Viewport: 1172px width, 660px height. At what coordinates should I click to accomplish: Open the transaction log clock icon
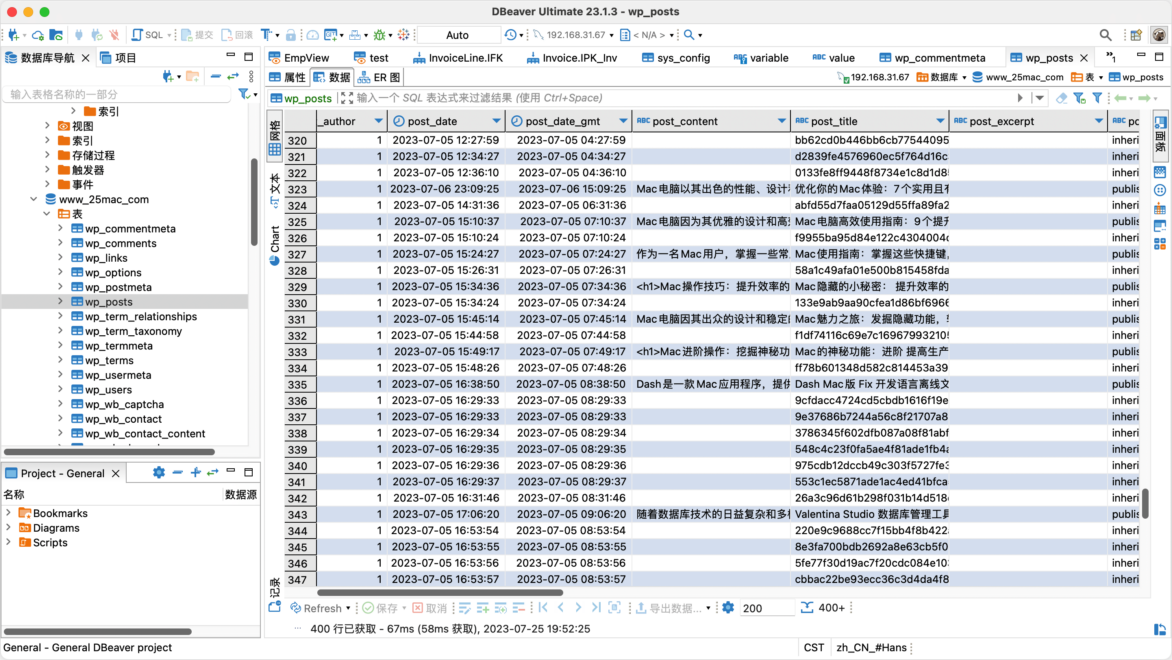click(x=511, y=34)
